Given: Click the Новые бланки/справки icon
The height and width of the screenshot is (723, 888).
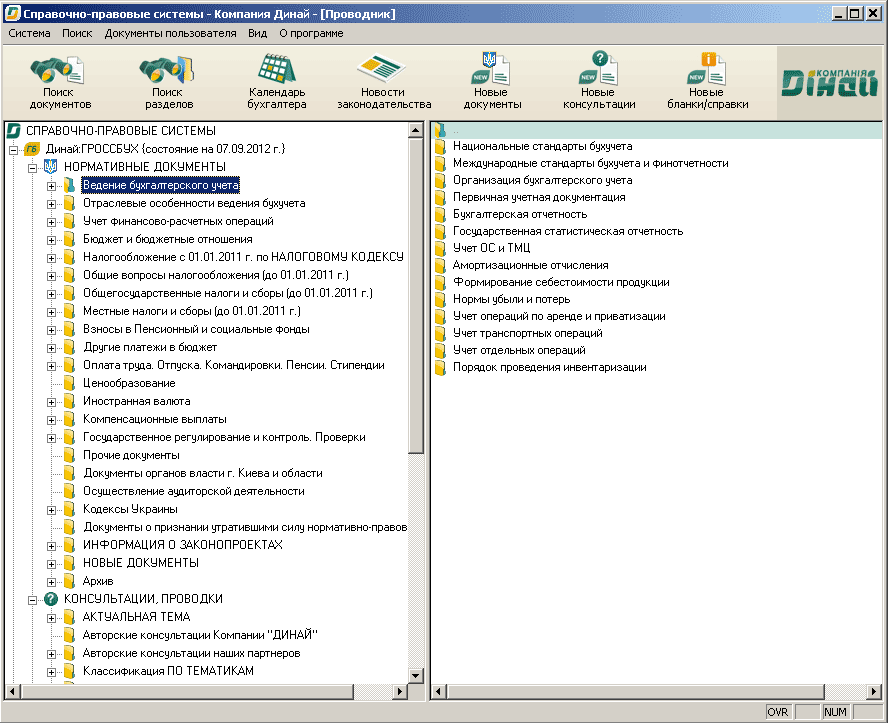Looking at the screenshot, I should [x=707, y=70].
